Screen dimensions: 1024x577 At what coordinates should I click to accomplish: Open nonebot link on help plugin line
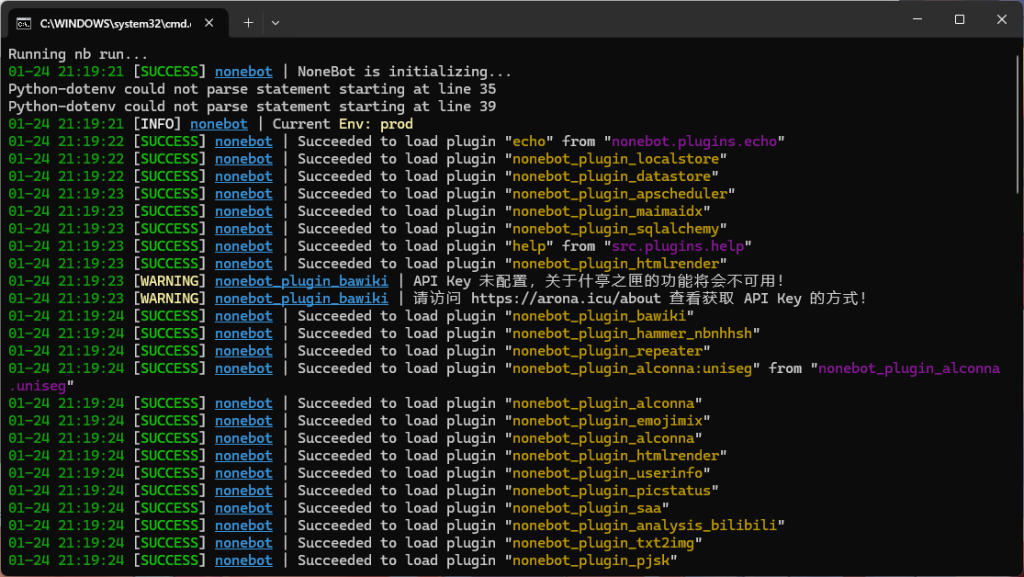(x=244, y=246)
